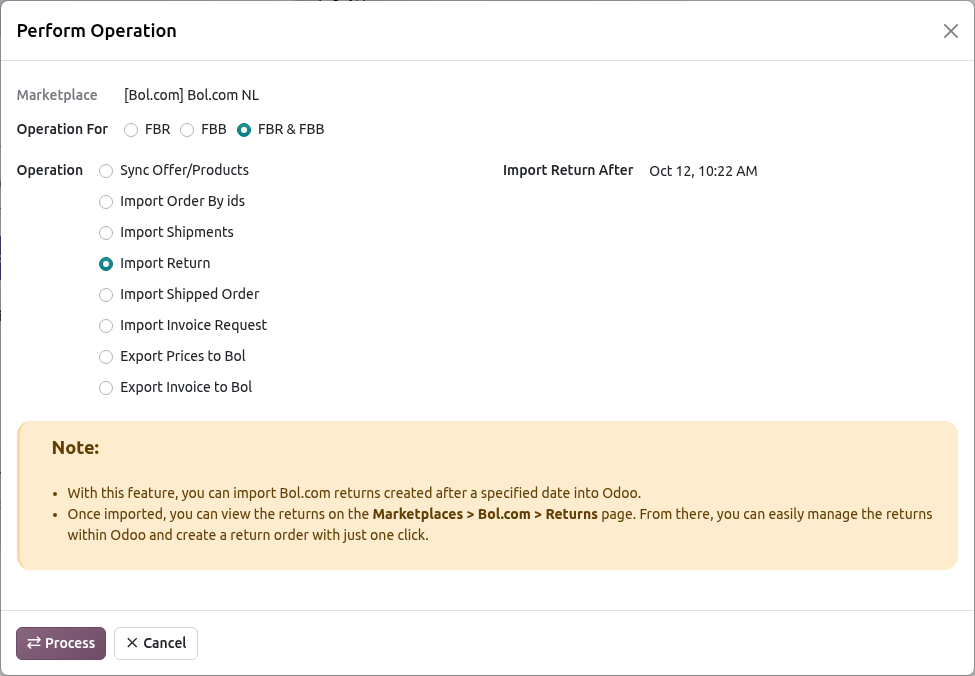
Task: Choose FBR & FBB radio option
Action: coord(244,130)
